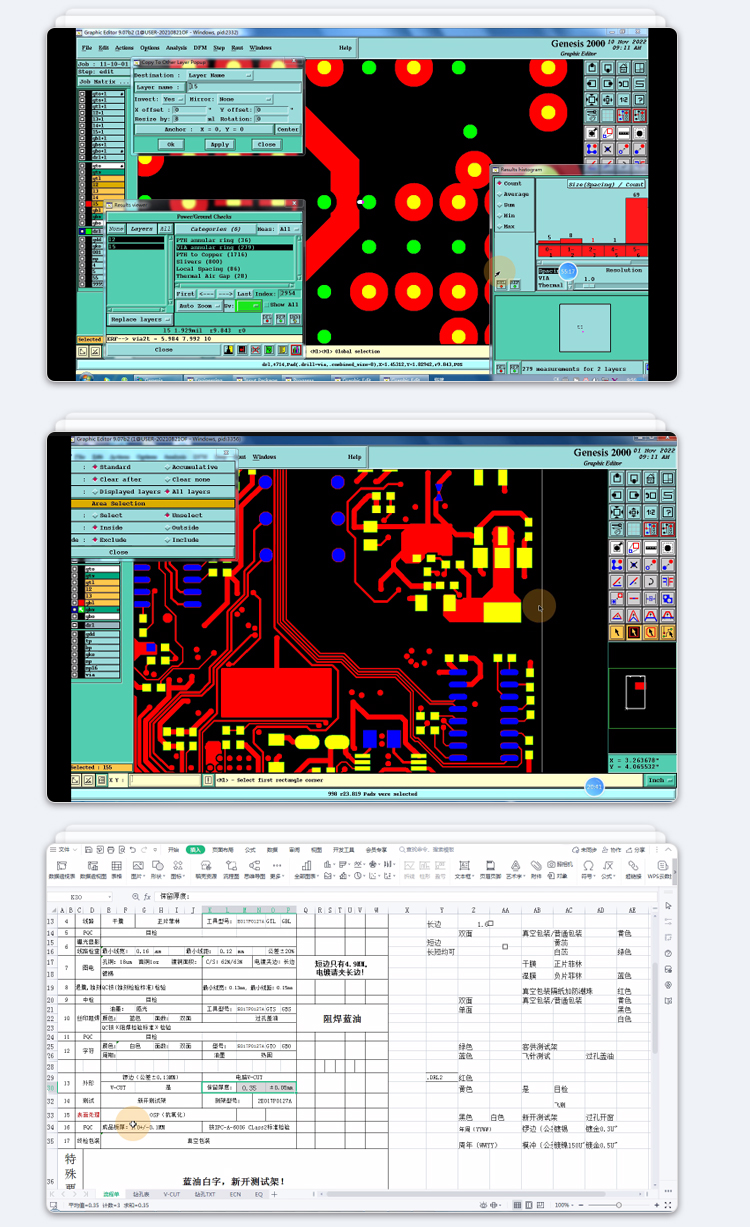Viewport: 750px width, 1227px height.
Task: Click 数据透视图 icon in WPS ribbon
Action: 91,870
